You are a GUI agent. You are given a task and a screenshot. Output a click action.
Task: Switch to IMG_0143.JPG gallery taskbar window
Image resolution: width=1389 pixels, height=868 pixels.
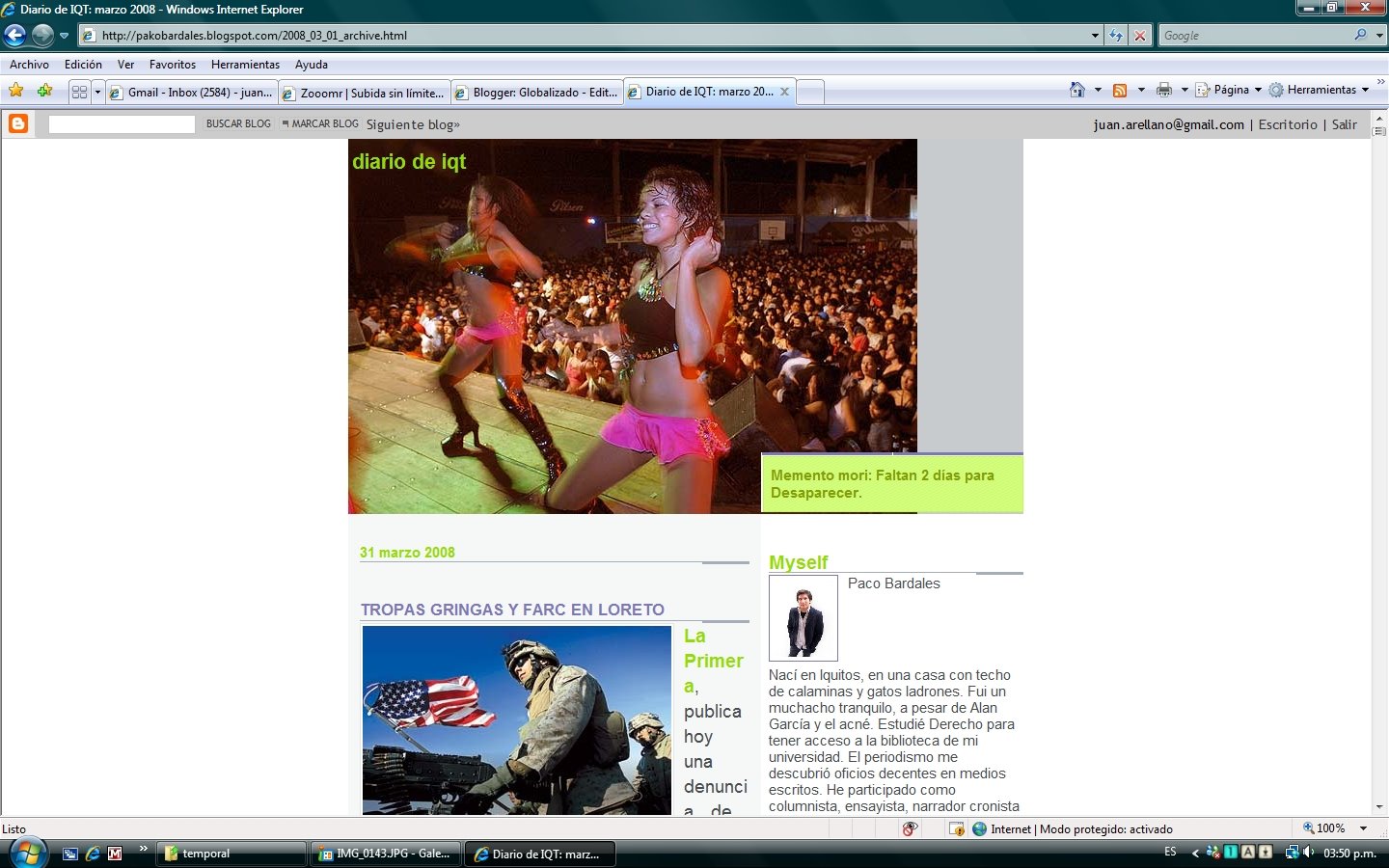tap(385, 854)
